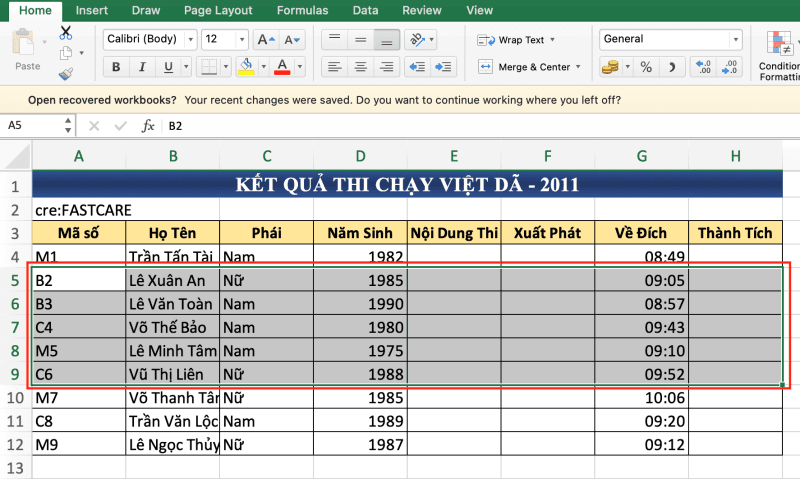This screenshot has height=479, width=800.
Task: Increase decimal places
Action: click(x=704, y=67)
